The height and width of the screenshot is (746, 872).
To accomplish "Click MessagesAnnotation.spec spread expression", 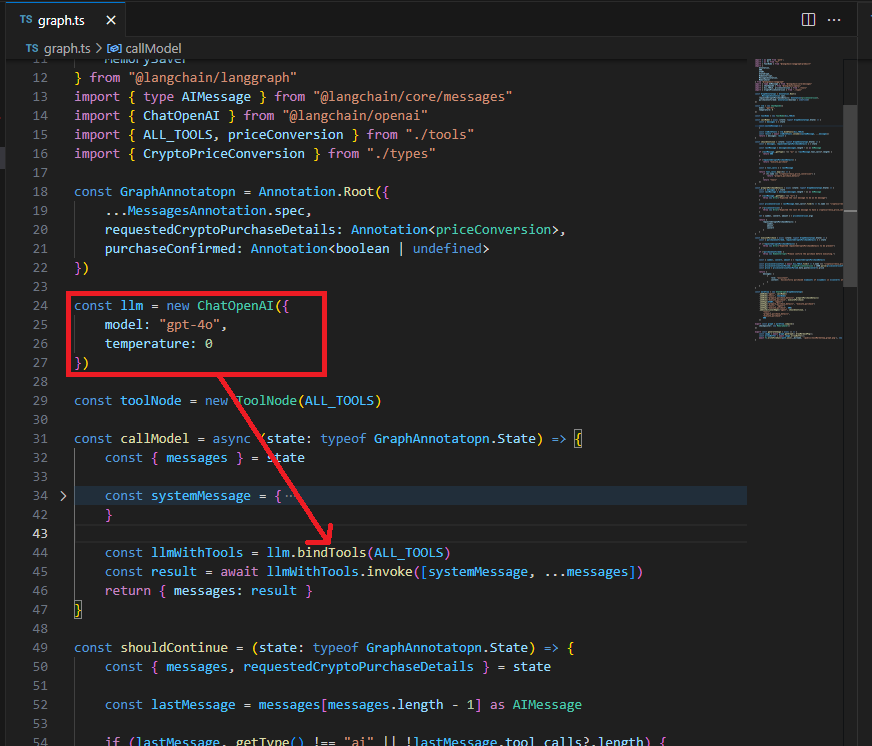I will pos(216,210).
